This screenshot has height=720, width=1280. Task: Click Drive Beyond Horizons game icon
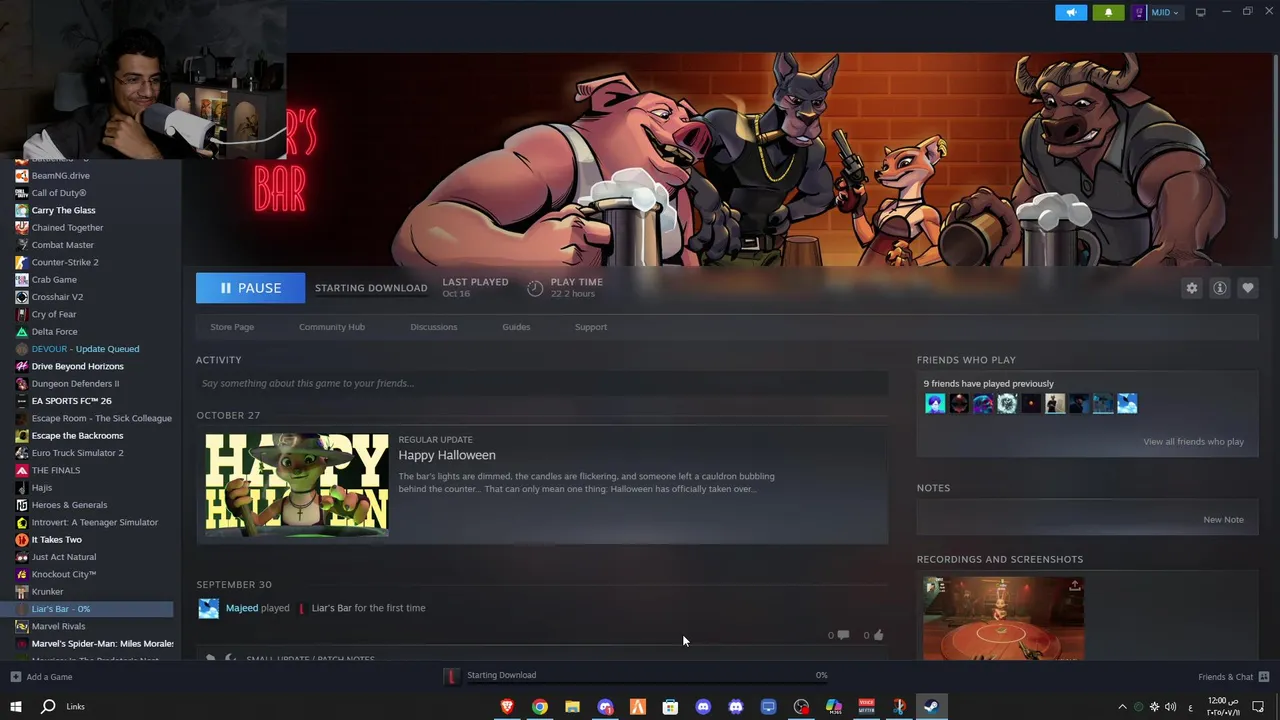(x=22, y=366)
